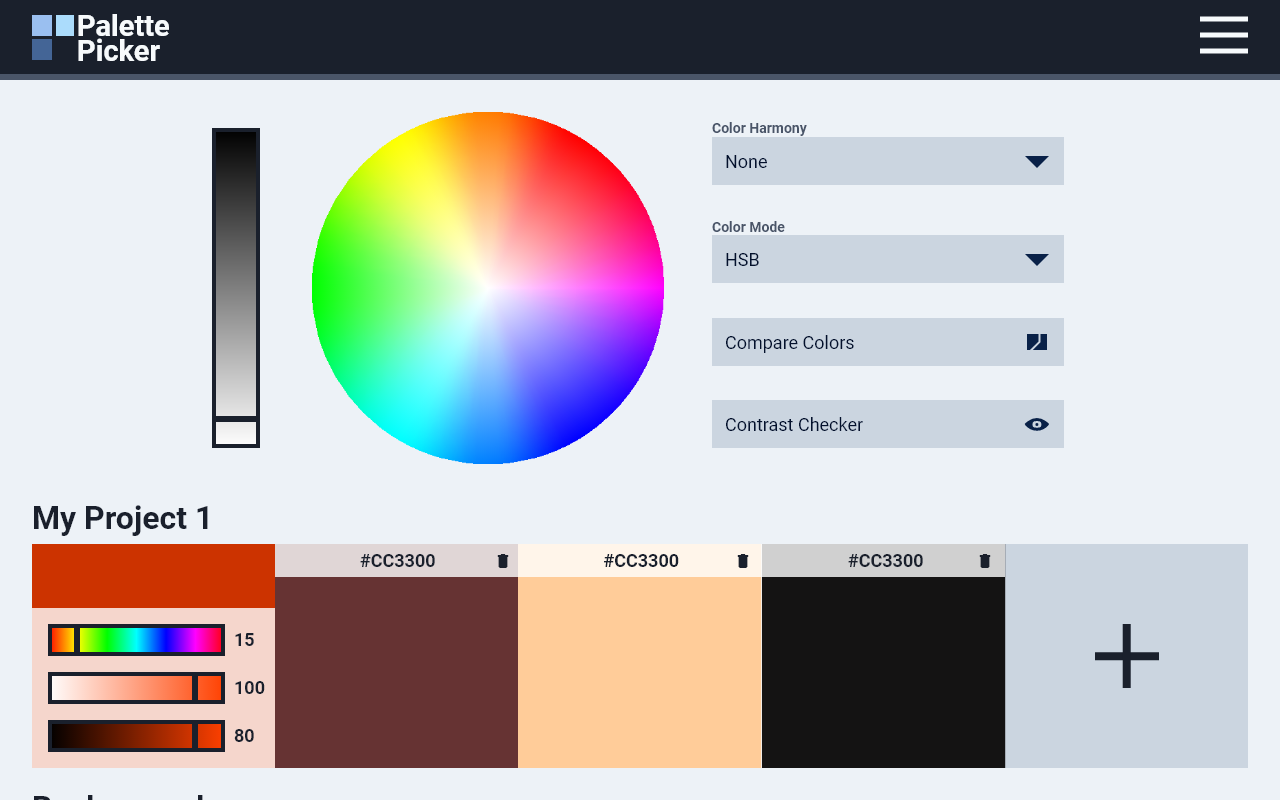Click hex code above brown swatch
The width and height of the screenshot is (1280, 800).
[398, 561]
